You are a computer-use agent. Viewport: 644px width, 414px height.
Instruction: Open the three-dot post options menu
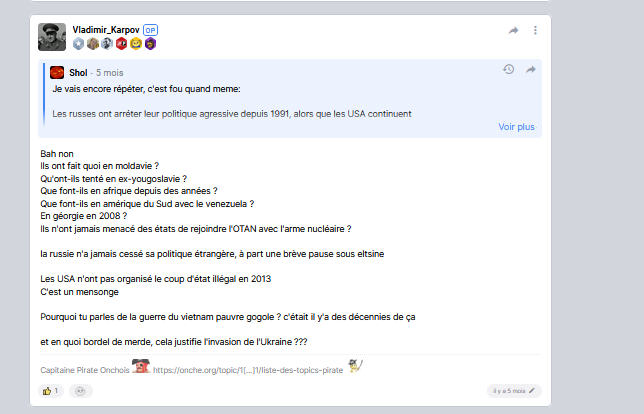[x=535, y=30]
